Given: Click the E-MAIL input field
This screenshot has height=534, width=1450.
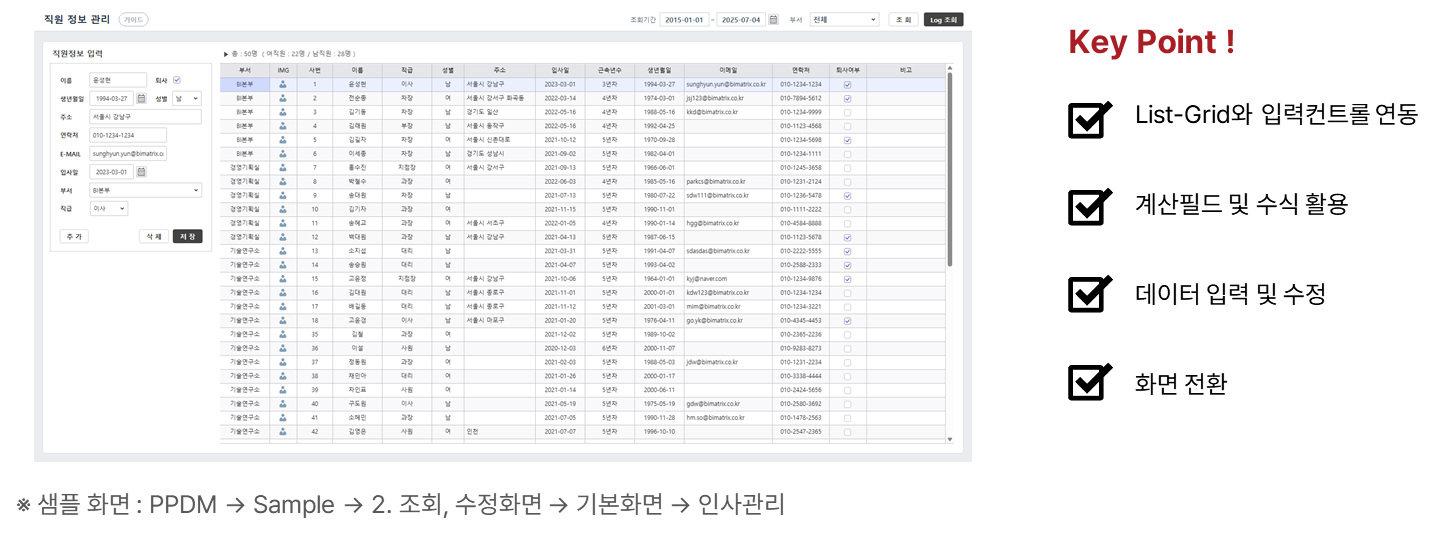Looking at the screenshot, I should pos(128,154).
